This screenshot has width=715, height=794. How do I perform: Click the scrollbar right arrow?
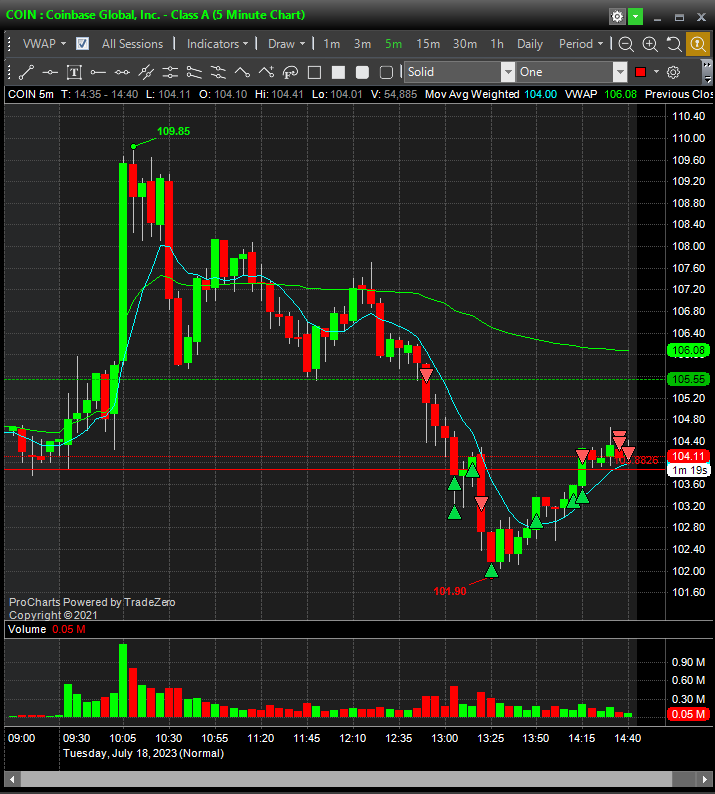tap(704, 779)
